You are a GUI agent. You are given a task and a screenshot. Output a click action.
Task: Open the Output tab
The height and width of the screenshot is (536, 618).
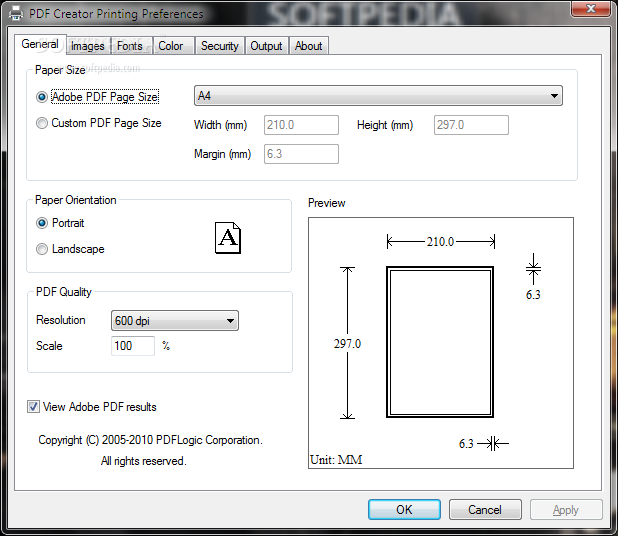(266, 46)
